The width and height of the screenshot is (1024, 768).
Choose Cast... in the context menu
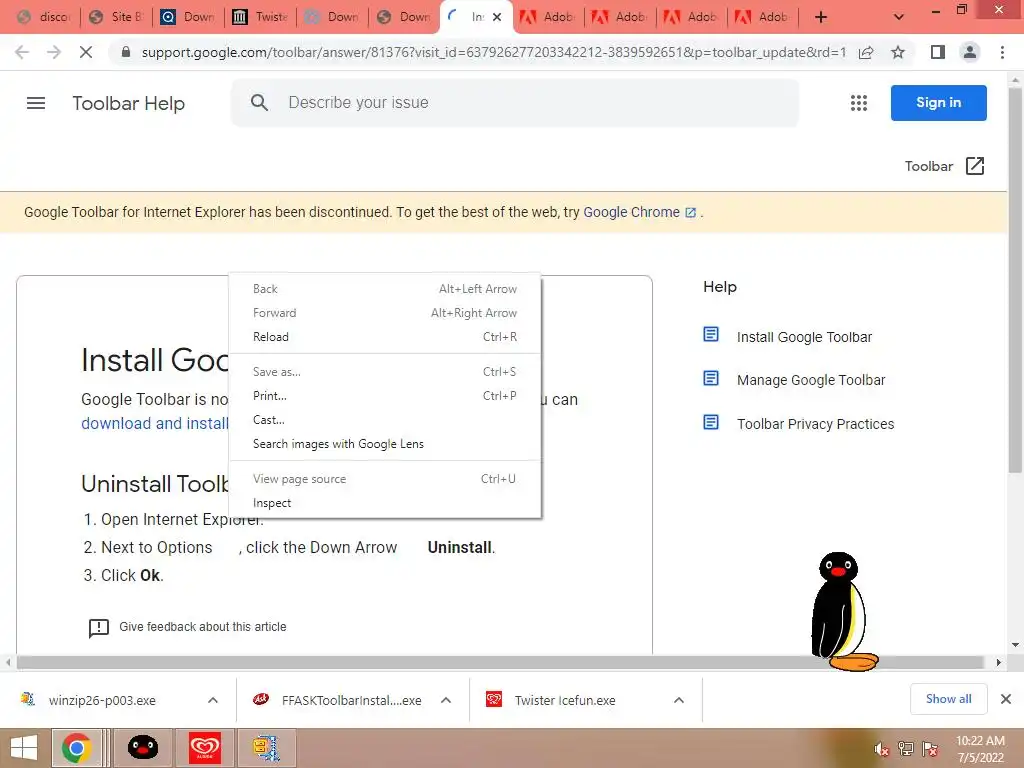[385, 420]
